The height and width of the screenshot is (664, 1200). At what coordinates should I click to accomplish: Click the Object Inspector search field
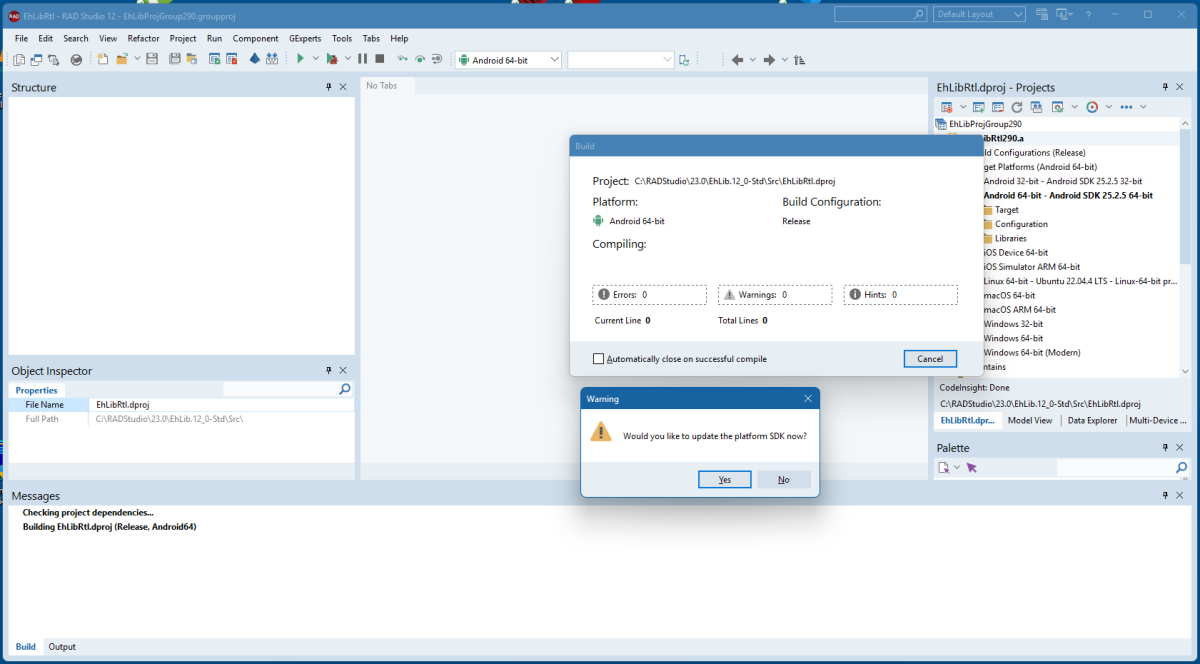click(287, 389)
